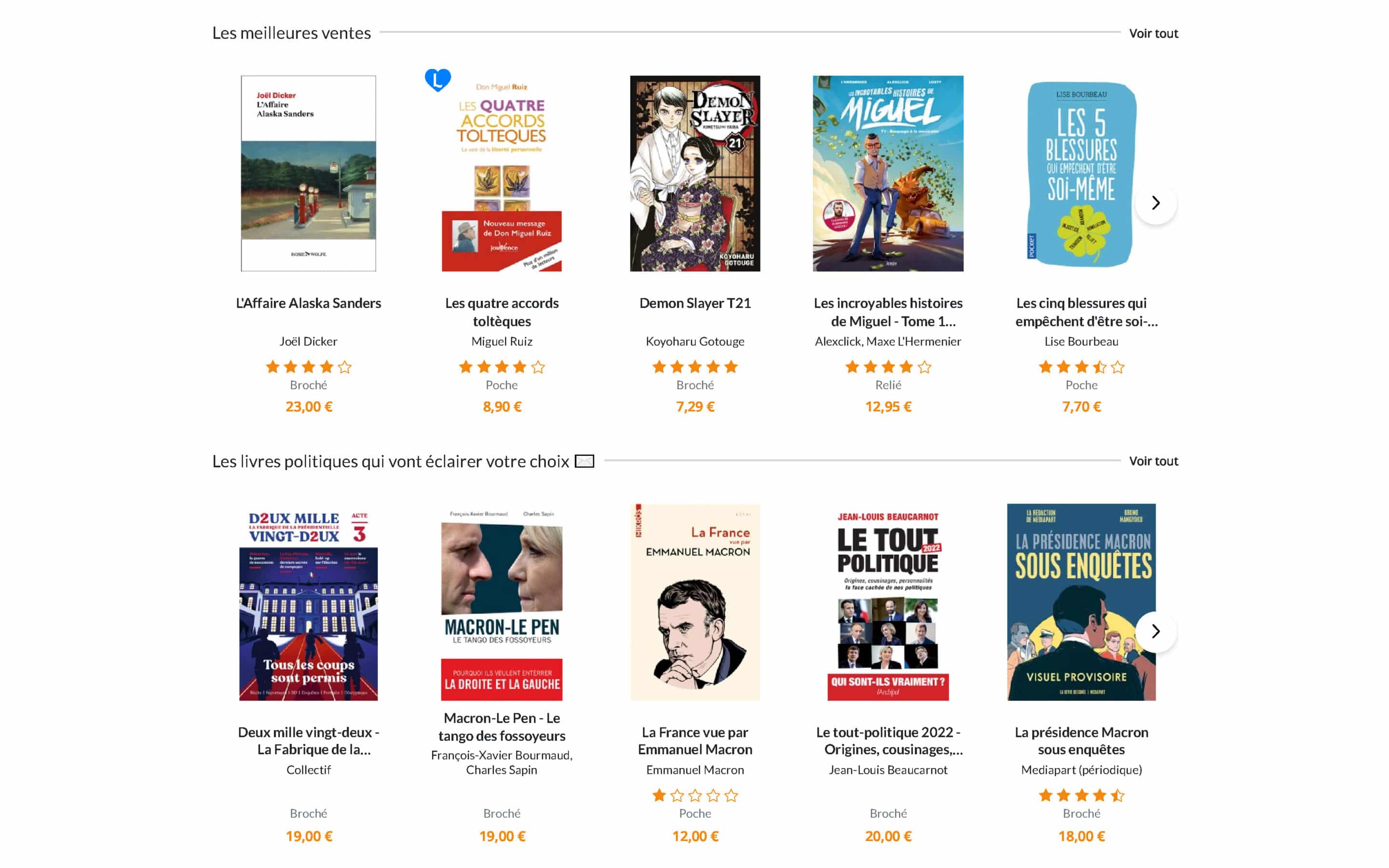
Task: Click author link Lise Bourbeau
Action: [1081, 341]
